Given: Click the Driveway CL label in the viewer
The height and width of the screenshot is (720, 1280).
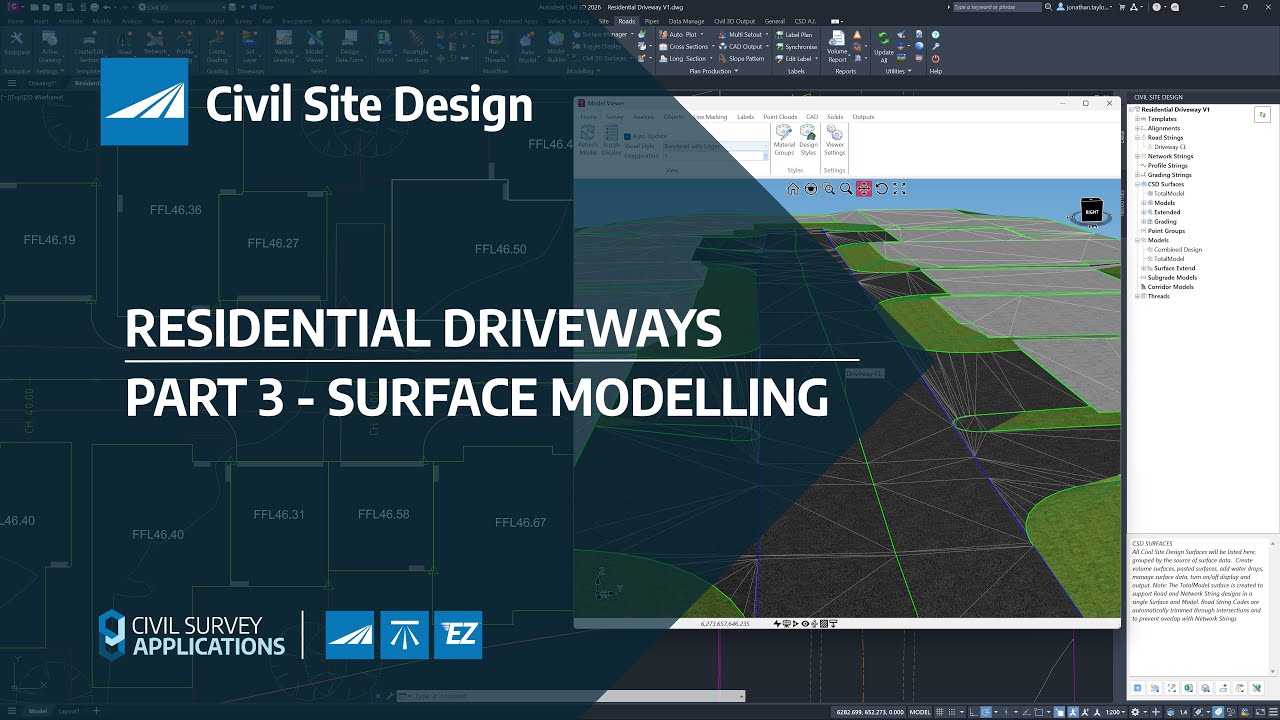Looking at the screenshot, I should pyautogui.click(x=865, y=373).
